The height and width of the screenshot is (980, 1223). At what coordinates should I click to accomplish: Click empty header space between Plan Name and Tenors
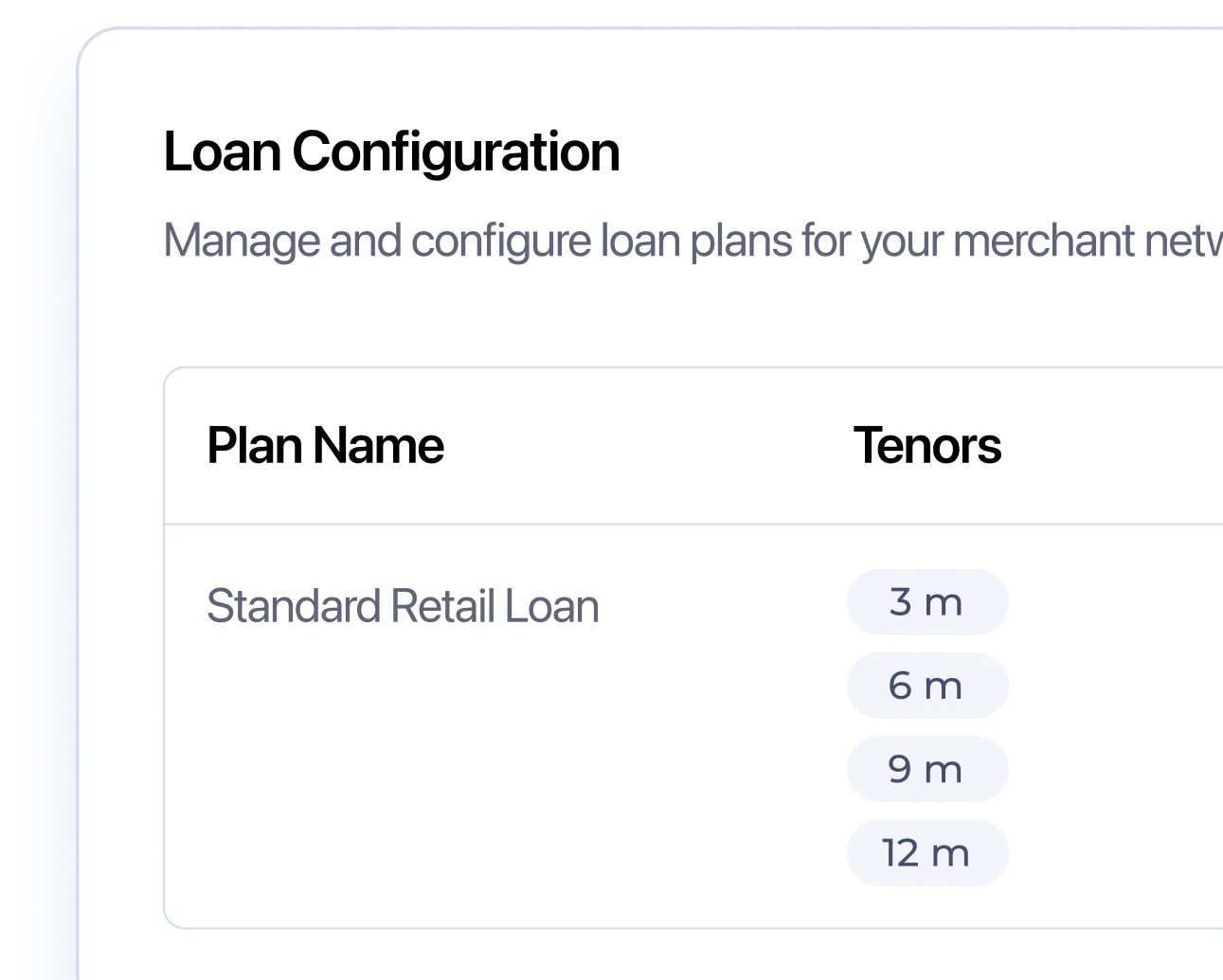644,446
